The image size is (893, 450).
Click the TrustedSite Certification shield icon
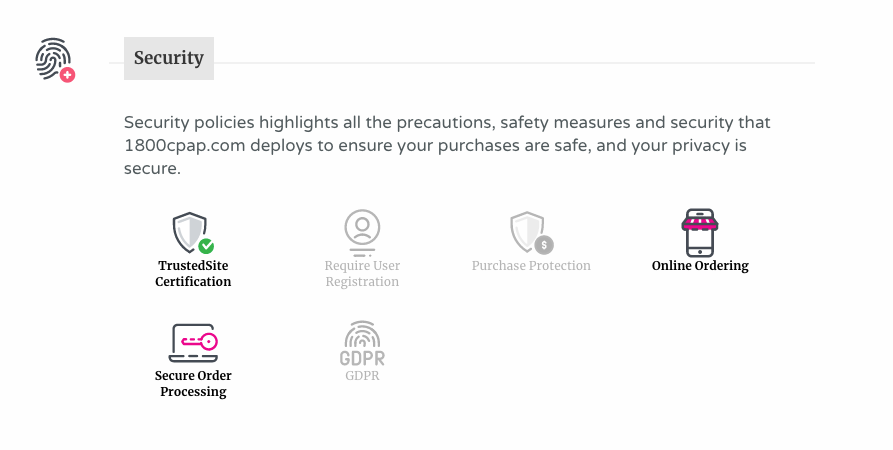coord(192,232)
